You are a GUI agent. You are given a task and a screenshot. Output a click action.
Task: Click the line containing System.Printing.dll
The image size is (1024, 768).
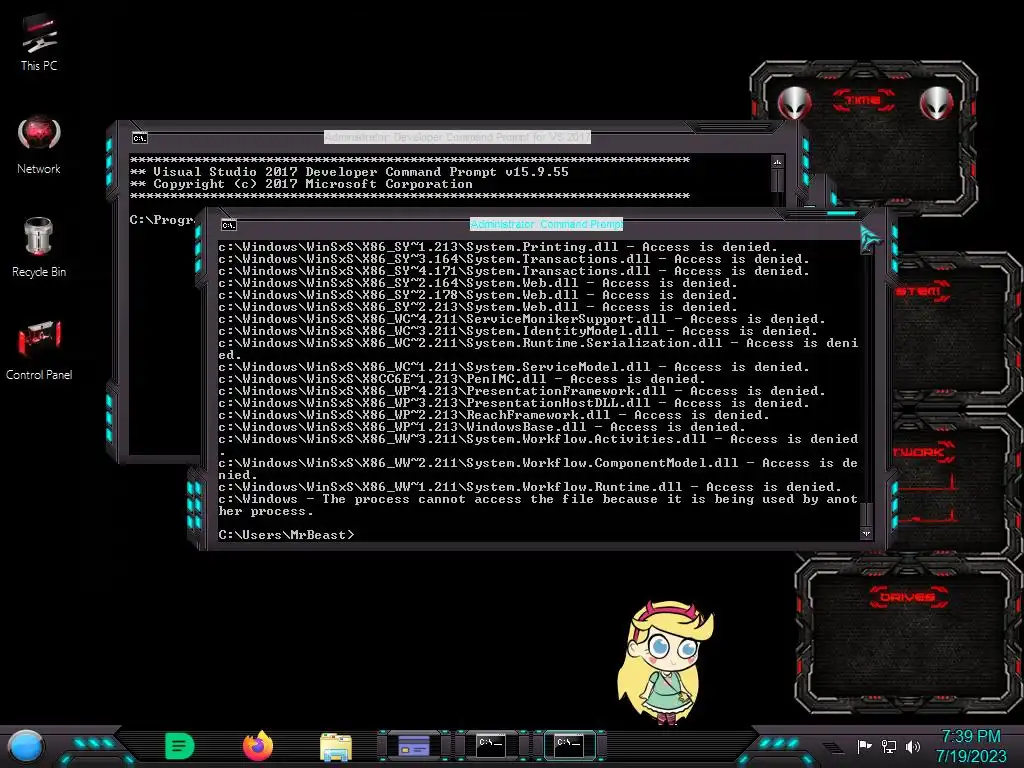(x=498, y=247)
